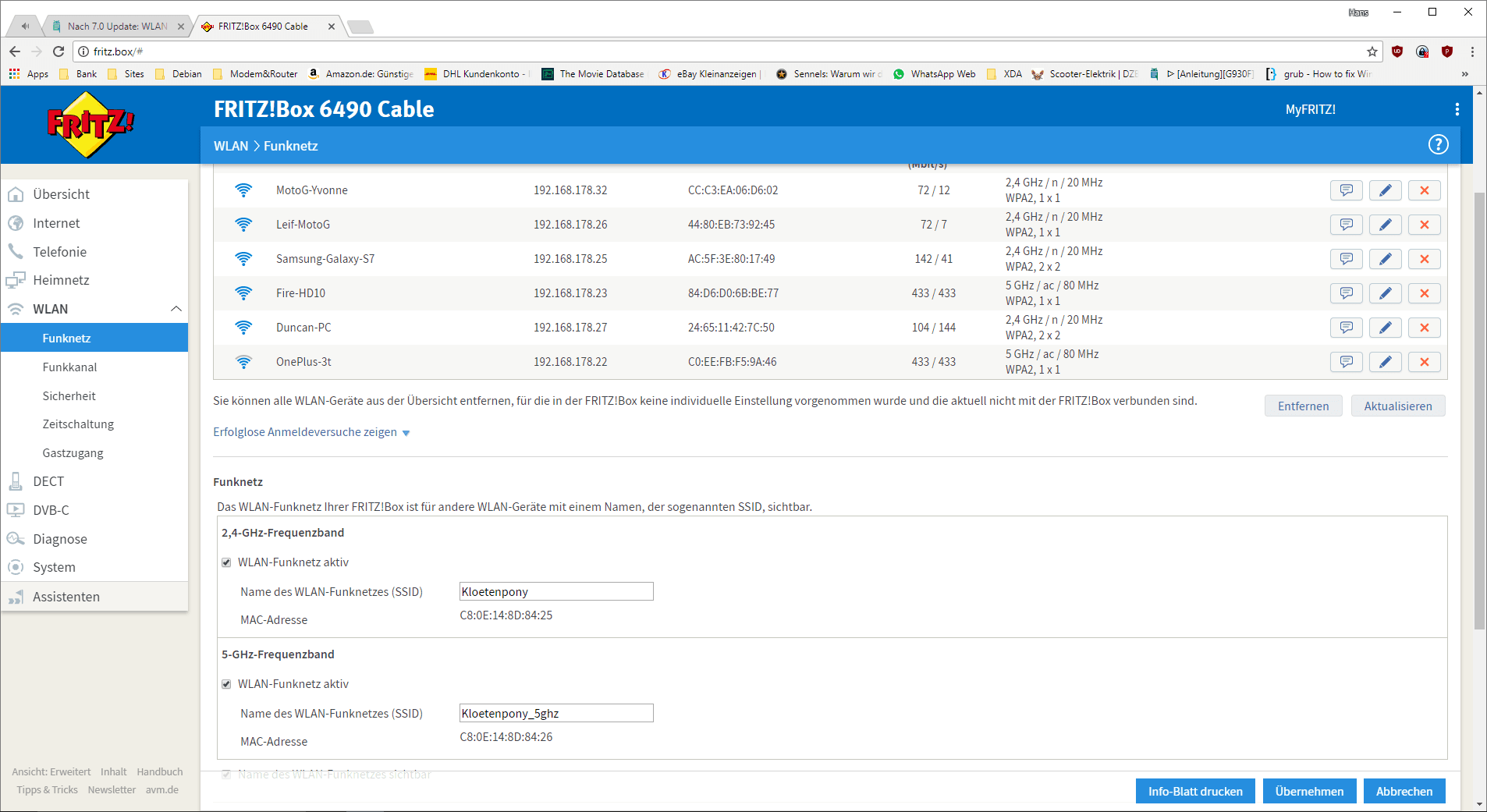
Task: Click the fritz.box address bar
Action: [726, 51]
